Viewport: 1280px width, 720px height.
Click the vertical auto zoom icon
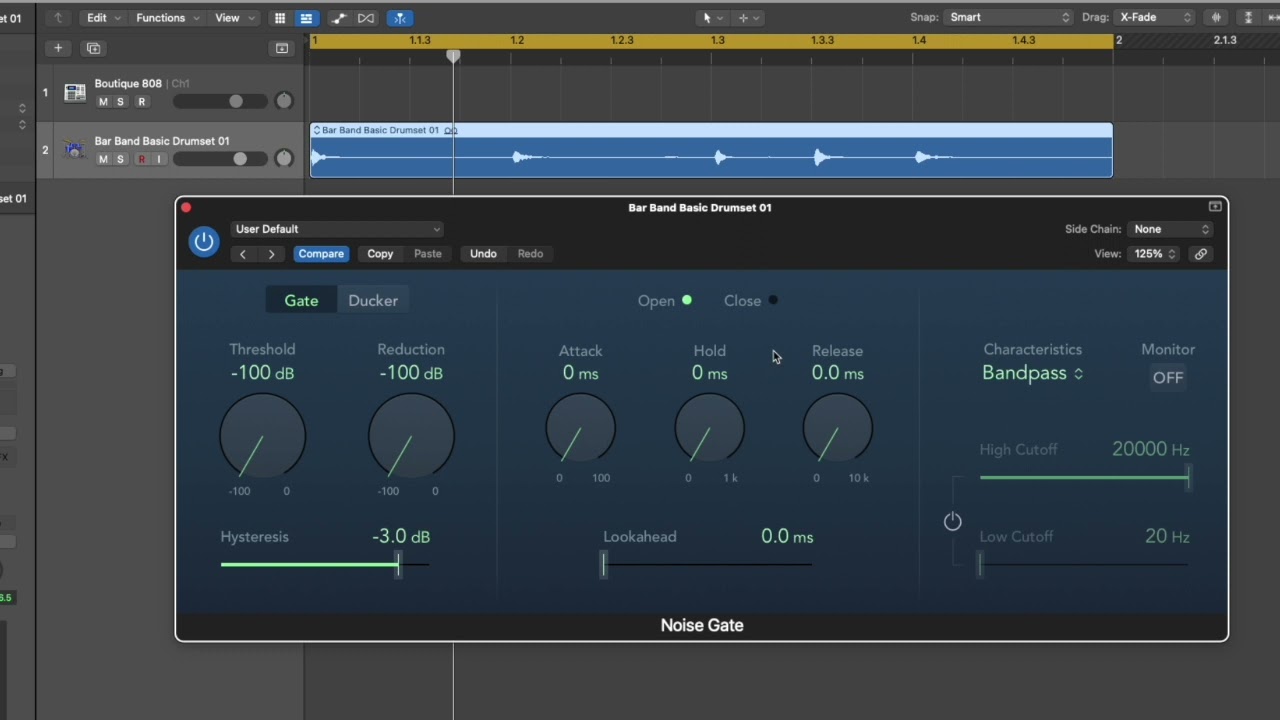point(1248,18)
